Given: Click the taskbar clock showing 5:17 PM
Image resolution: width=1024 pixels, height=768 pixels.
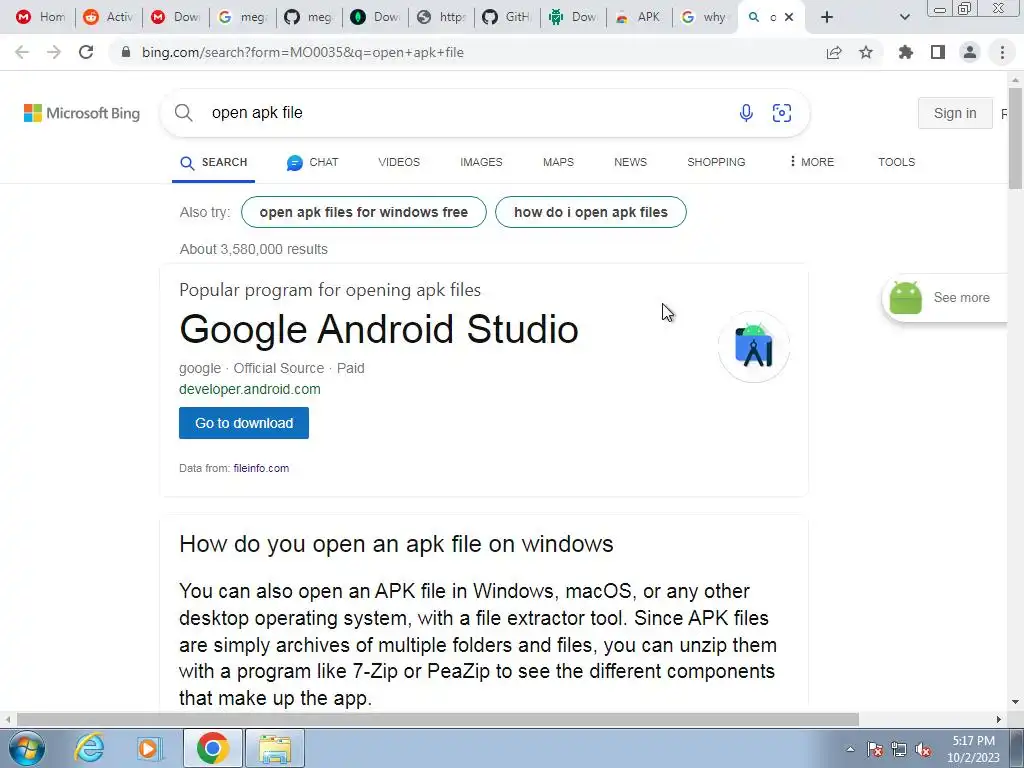Looking at the screenshot, I should (x=973, y=749).
